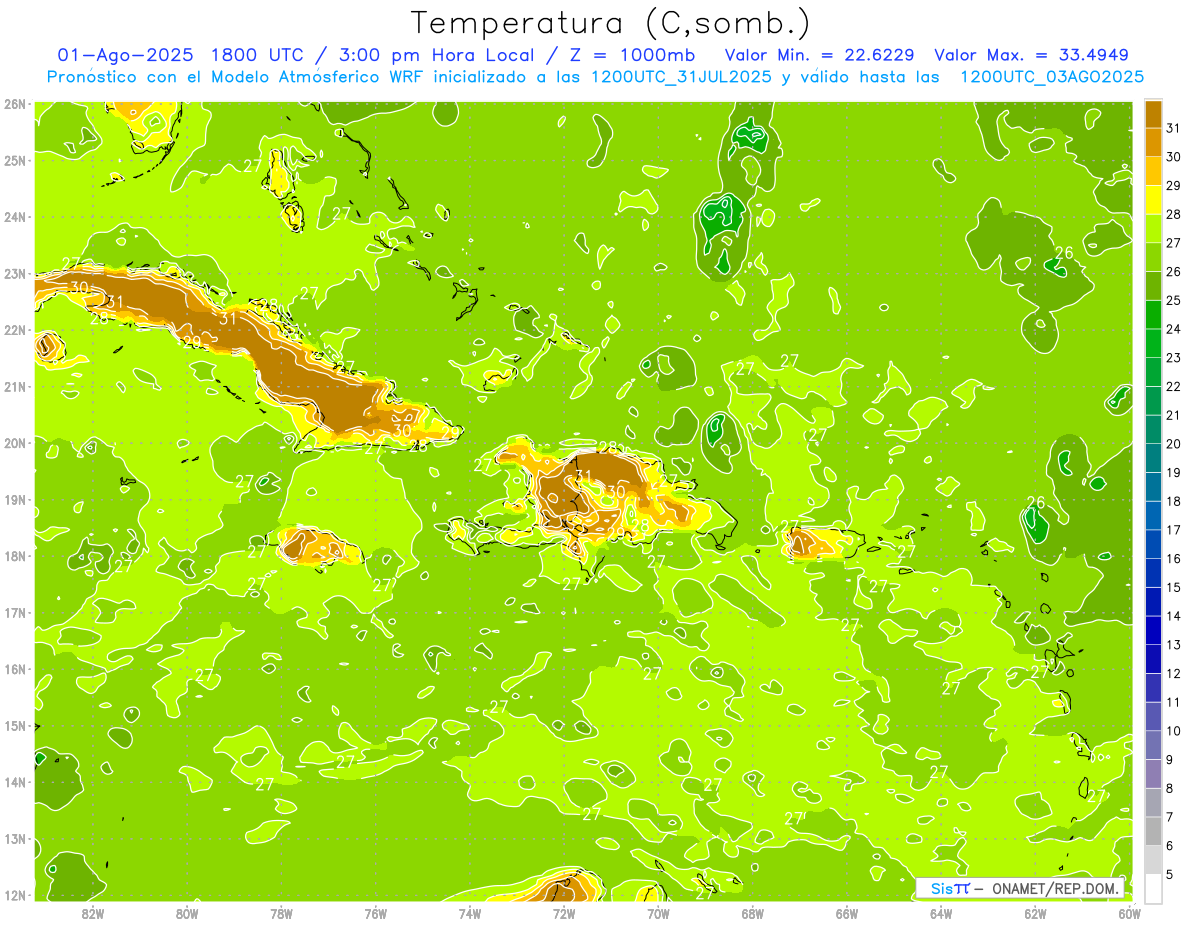Image resolution: width=1200 pixels, height=927 pixels.
Task: Click the "60W" longitude axis label
Action: pyautogui.click(x=1130, y=913)
